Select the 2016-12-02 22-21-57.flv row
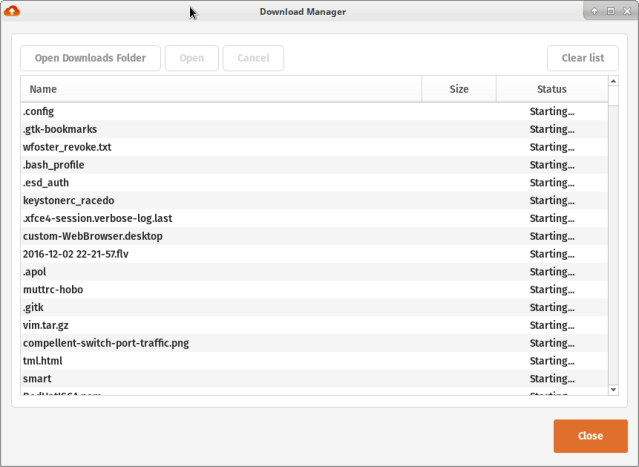This screenshot has width=639, height=467. pos(220,254)
